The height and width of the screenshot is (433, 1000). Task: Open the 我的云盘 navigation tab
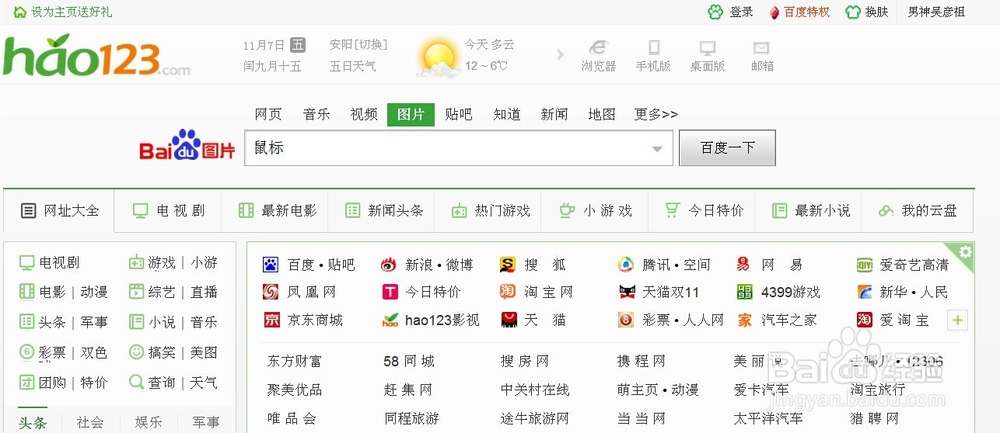coord(917,210)
